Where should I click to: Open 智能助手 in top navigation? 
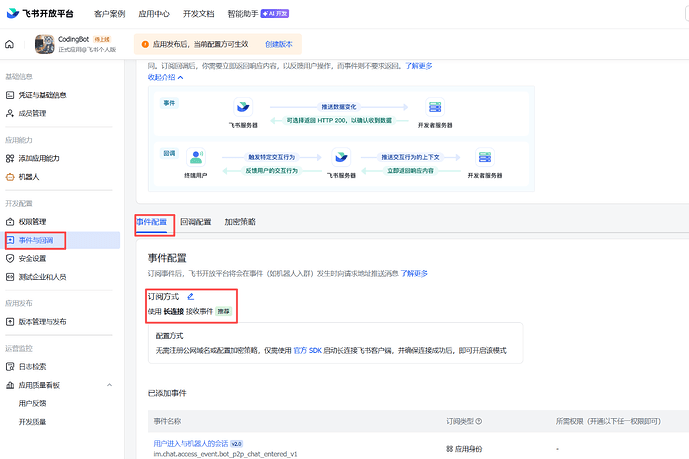[243, 14]
